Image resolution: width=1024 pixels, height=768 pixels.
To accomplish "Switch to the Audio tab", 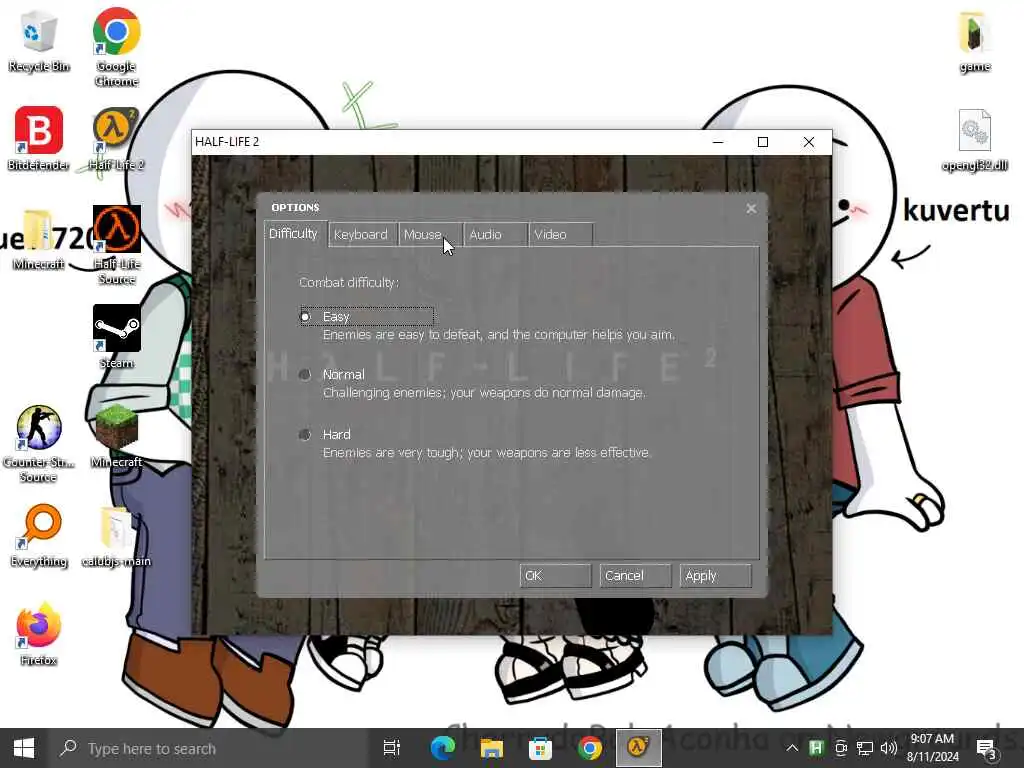I will click(495, 234).
